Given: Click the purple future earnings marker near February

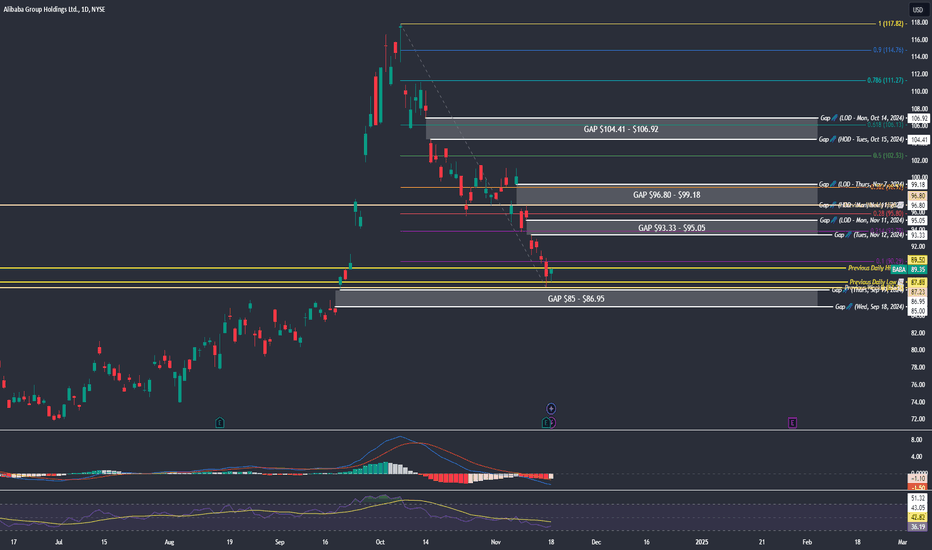Looking at the screenshot, I should point(792,424).
